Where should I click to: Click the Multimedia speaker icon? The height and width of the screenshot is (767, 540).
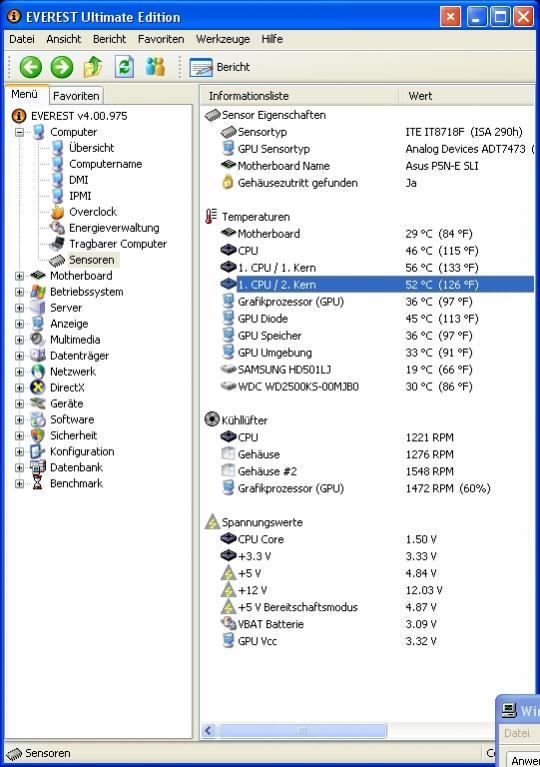(38, 339)
